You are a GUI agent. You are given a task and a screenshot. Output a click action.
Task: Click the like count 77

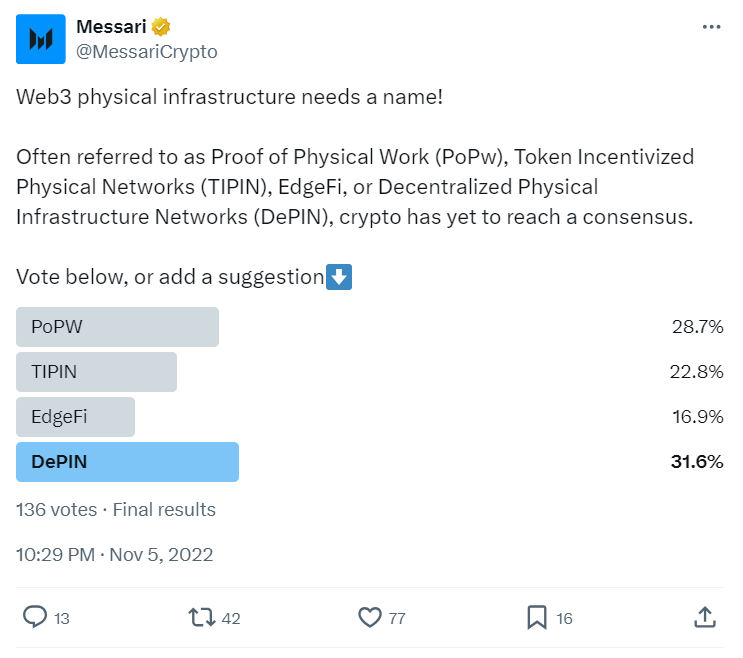(x=397, y=619)
